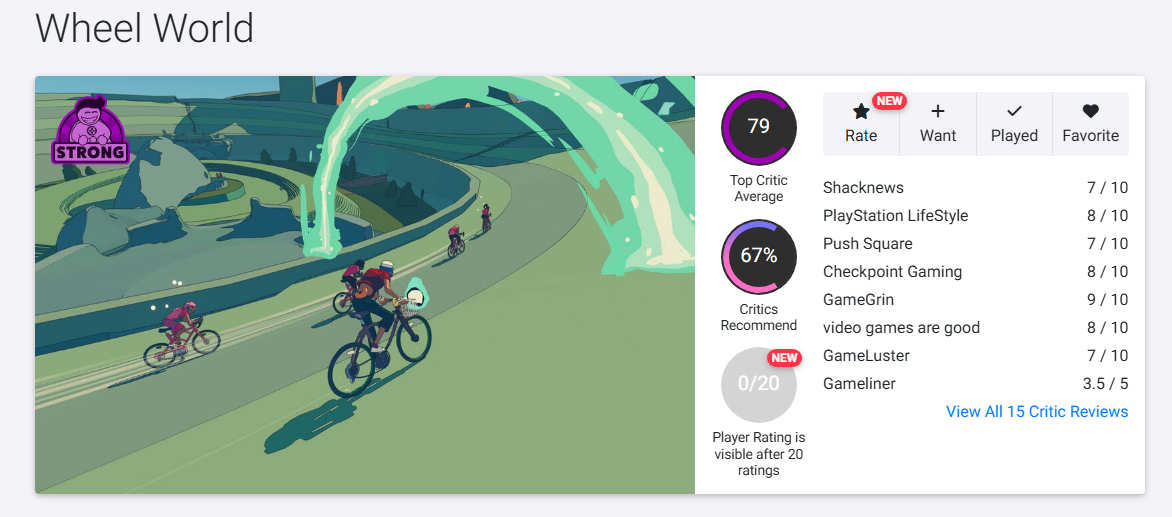Click the Wheel World page title

(144, 28)
